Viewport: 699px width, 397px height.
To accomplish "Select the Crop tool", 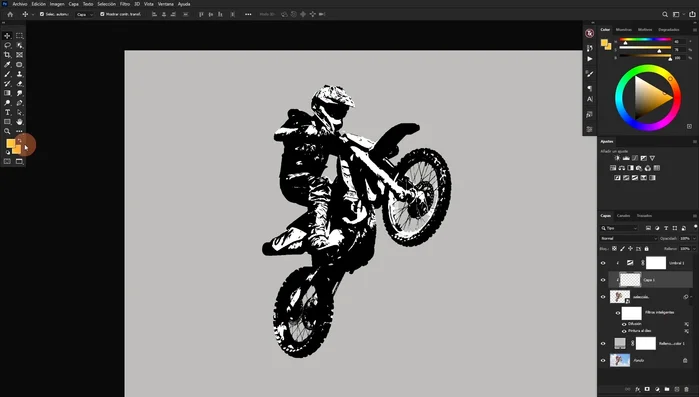I will (x=7, y=55).
